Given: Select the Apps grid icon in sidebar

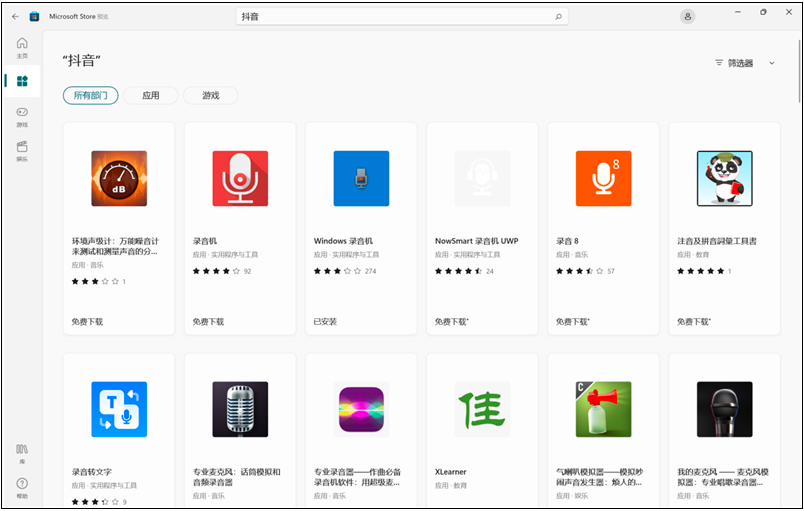Looking at the screenshot, I should point(22,81).
